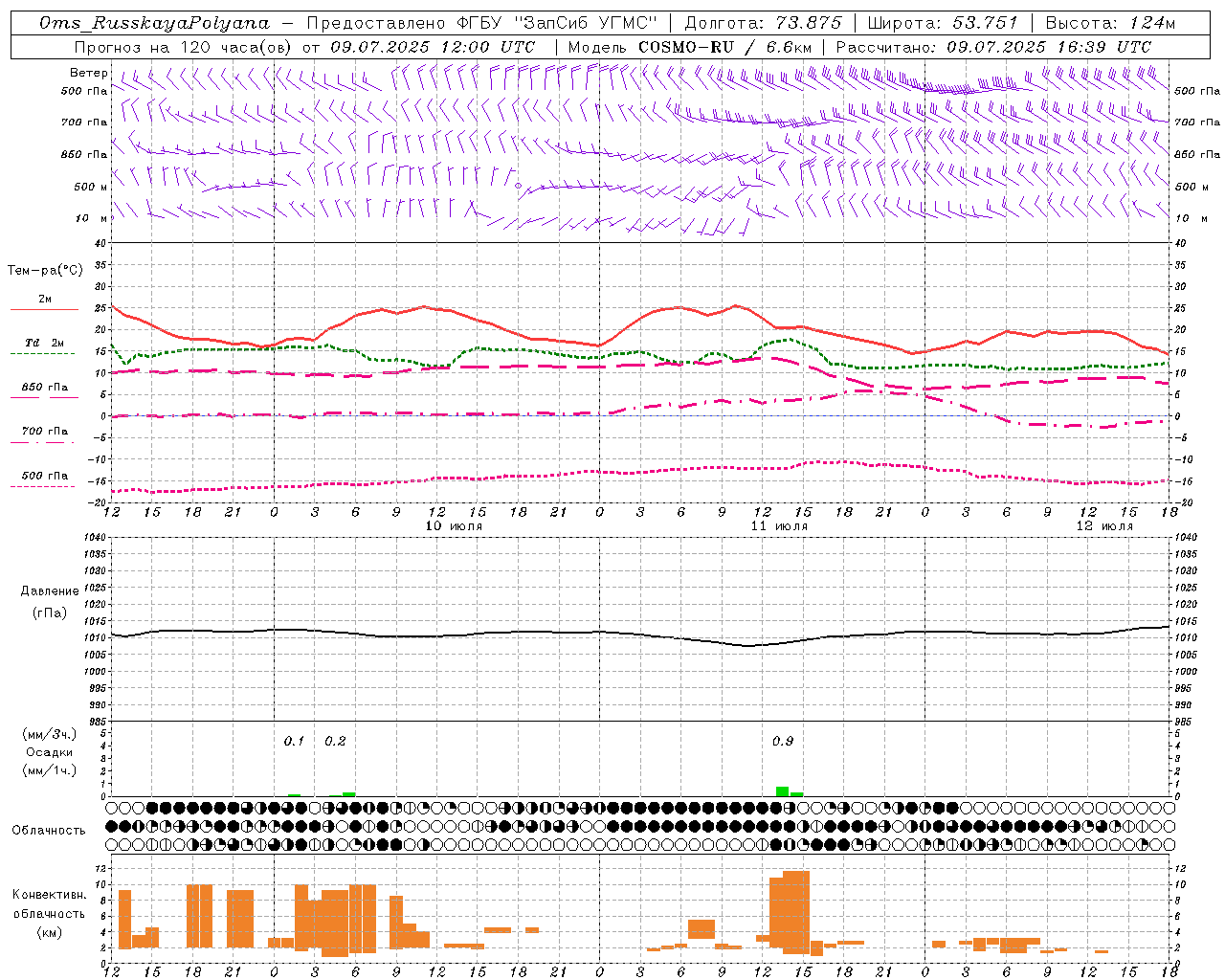Click the 'Долгота: 73.875' longitude value
Image resolution: width=1225 pixels, height=980 pixels.
[x=763, y=23]
